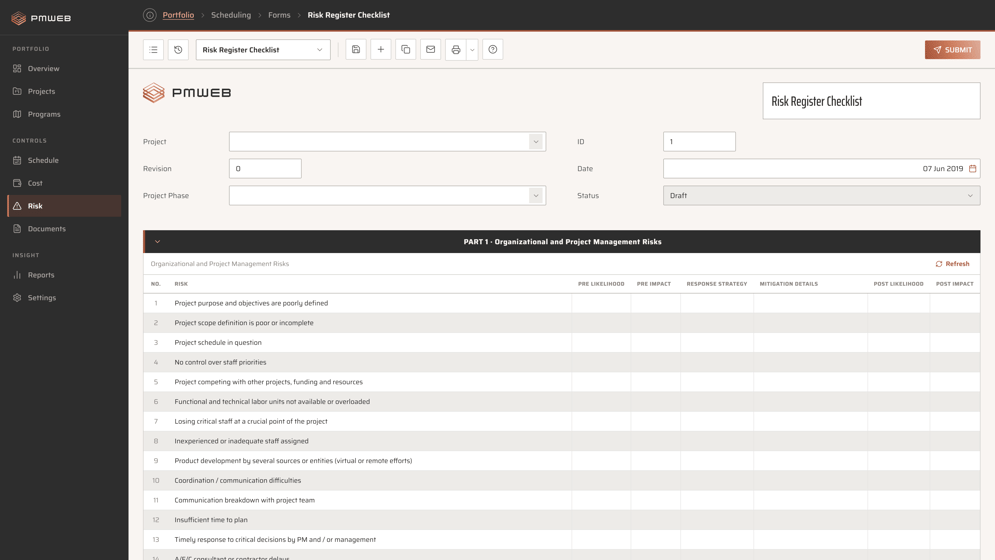
Task: Open the Programs page
Action: [44, 114]
